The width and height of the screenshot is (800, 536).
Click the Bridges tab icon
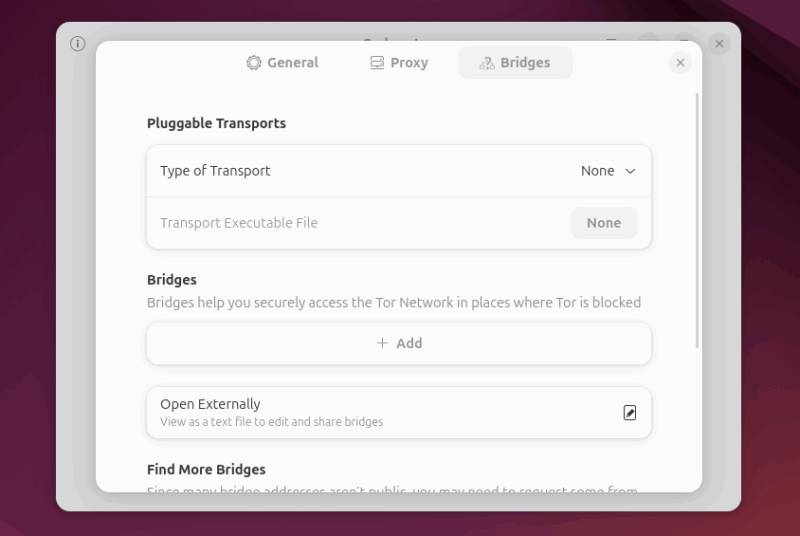(x=487, y=62)
